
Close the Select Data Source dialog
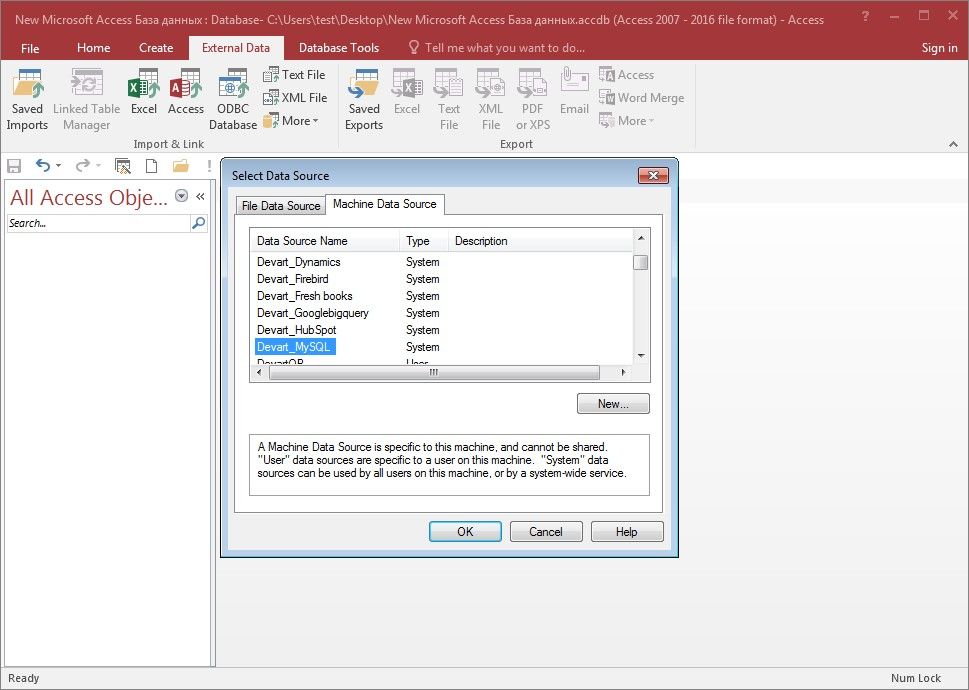click(x=653, y=175)
